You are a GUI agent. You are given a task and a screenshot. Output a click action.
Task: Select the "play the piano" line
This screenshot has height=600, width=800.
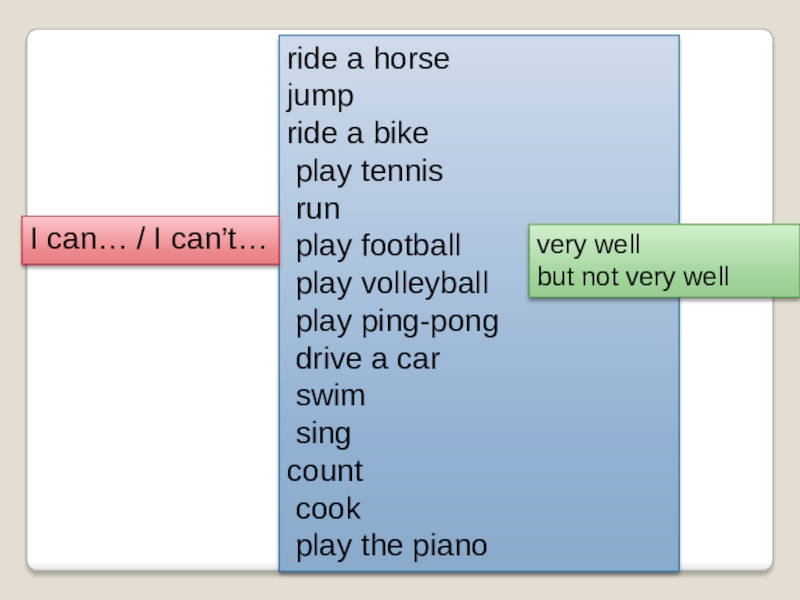pyautogui.click(x=391, y=546)
